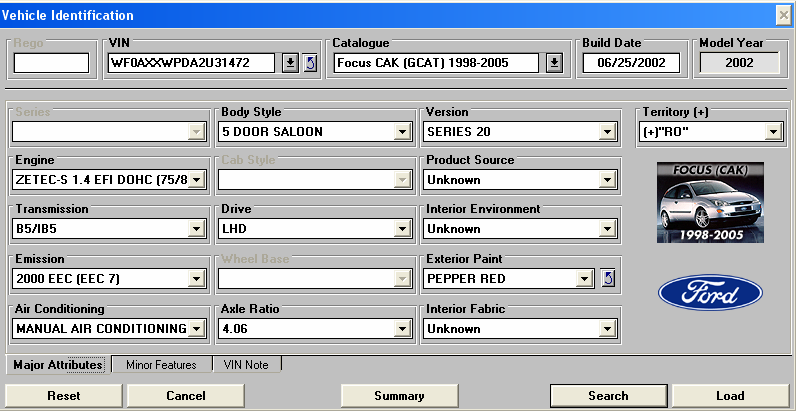Viewport: 796px width, 411px height.
Task: Click the refresh icon next to VIN field
Action: pos(310,63)
